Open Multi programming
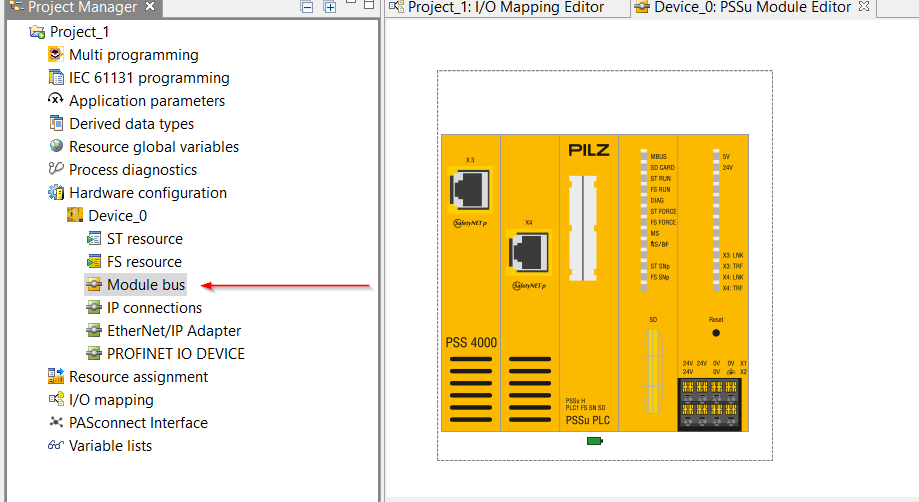Screen dimensions: 919x502 pos(134,55)
